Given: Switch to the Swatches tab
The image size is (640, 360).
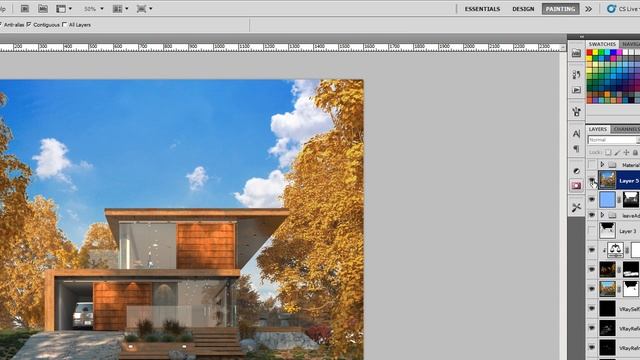Looking at the screenshot, I should point(602,44).
